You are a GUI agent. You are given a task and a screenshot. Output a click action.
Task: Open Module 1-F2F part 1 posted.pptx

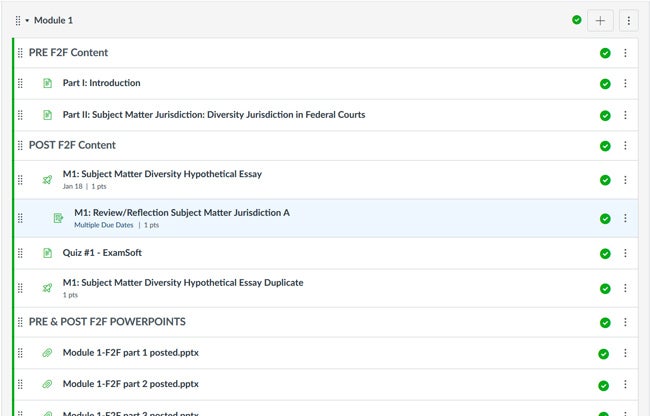coord(131,353)
